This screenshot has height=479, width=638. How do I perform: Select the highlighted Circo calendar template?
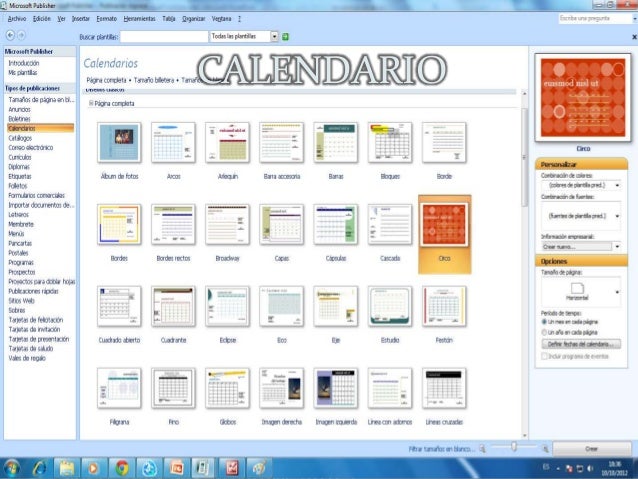point(444,234)
